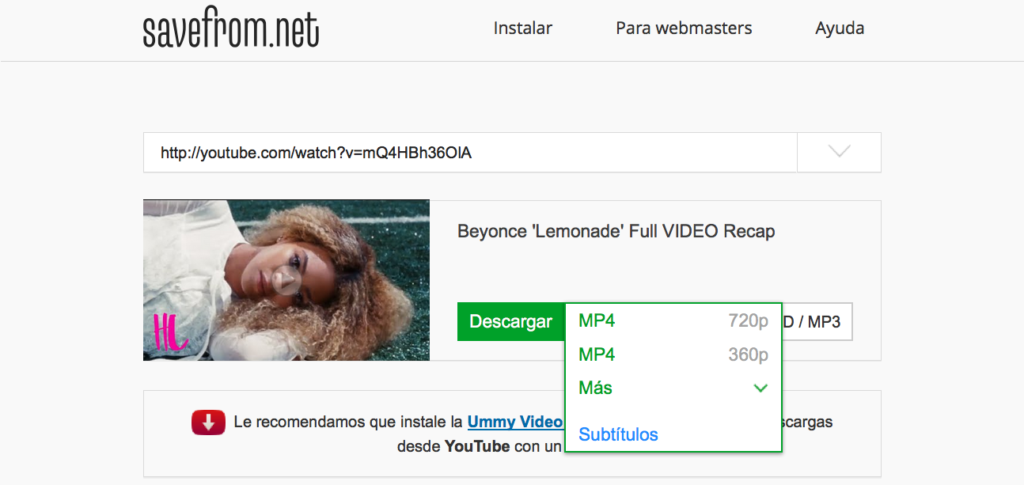Image resolution: width=1024 pixels, height=485 pixels.
Task: Select MP4 720p download option
Action: [673, 321]
